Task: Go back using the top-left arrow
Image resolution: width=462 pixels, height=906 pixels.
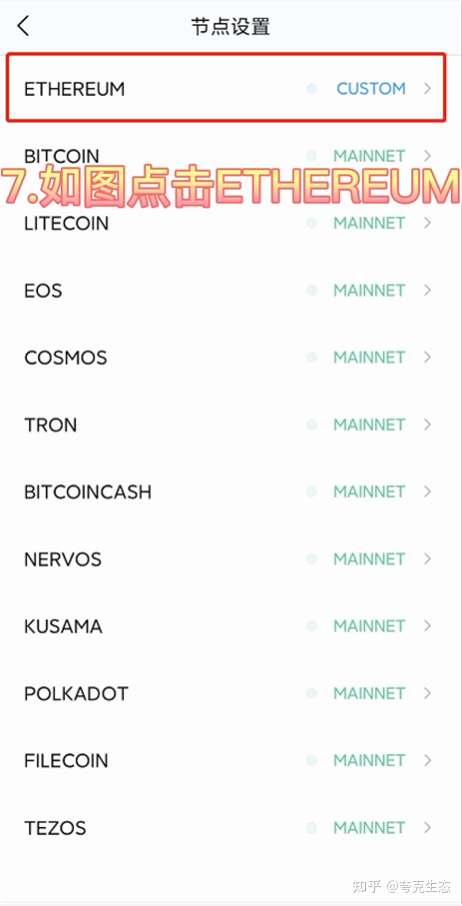Action: pos(23,27)
